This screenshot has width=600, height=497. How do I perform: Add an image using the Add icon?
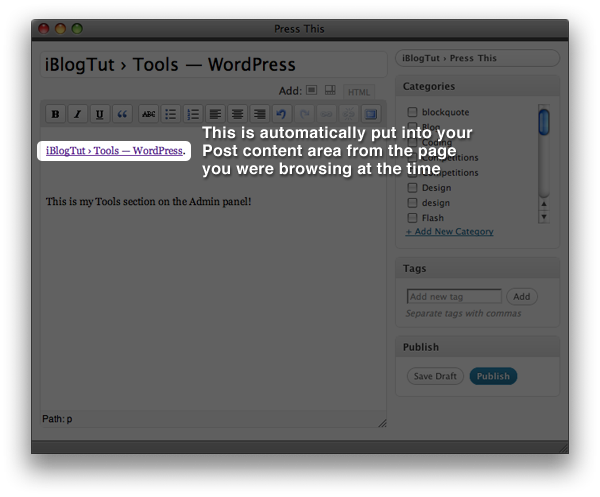tap(311, 90)
